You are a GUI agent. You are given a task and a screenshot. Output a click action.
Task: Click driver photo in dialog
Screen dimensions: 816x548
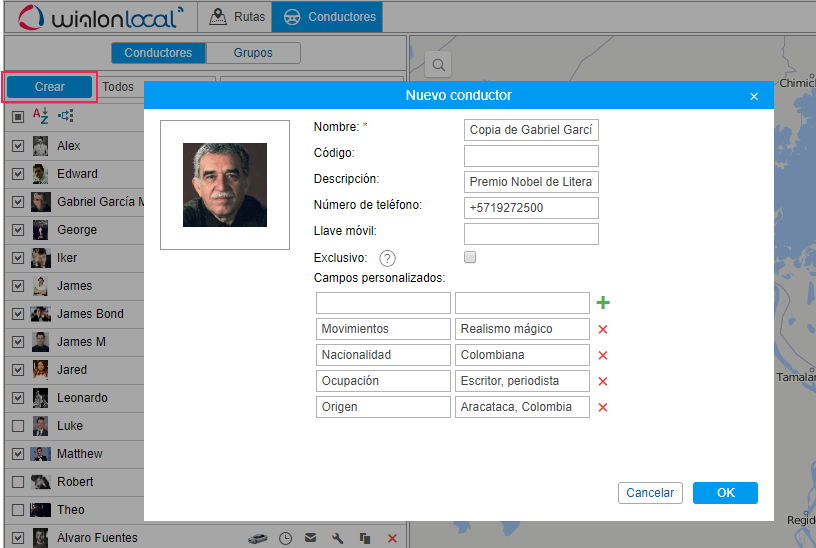coord(225,185)
